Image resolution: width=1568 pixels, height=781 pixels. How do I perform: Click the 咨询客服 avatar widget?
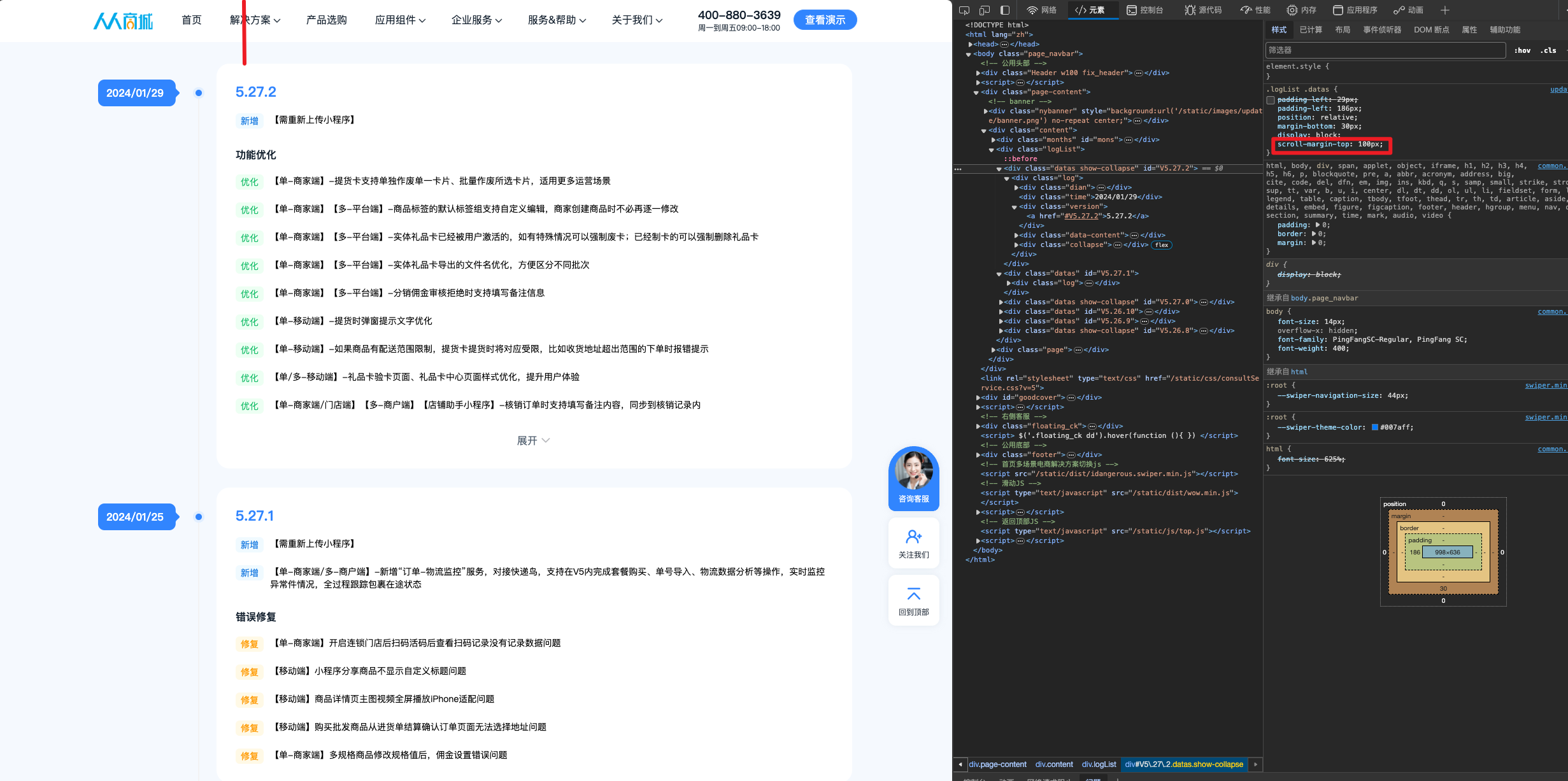pyautogui.click(x=914, y=478)
